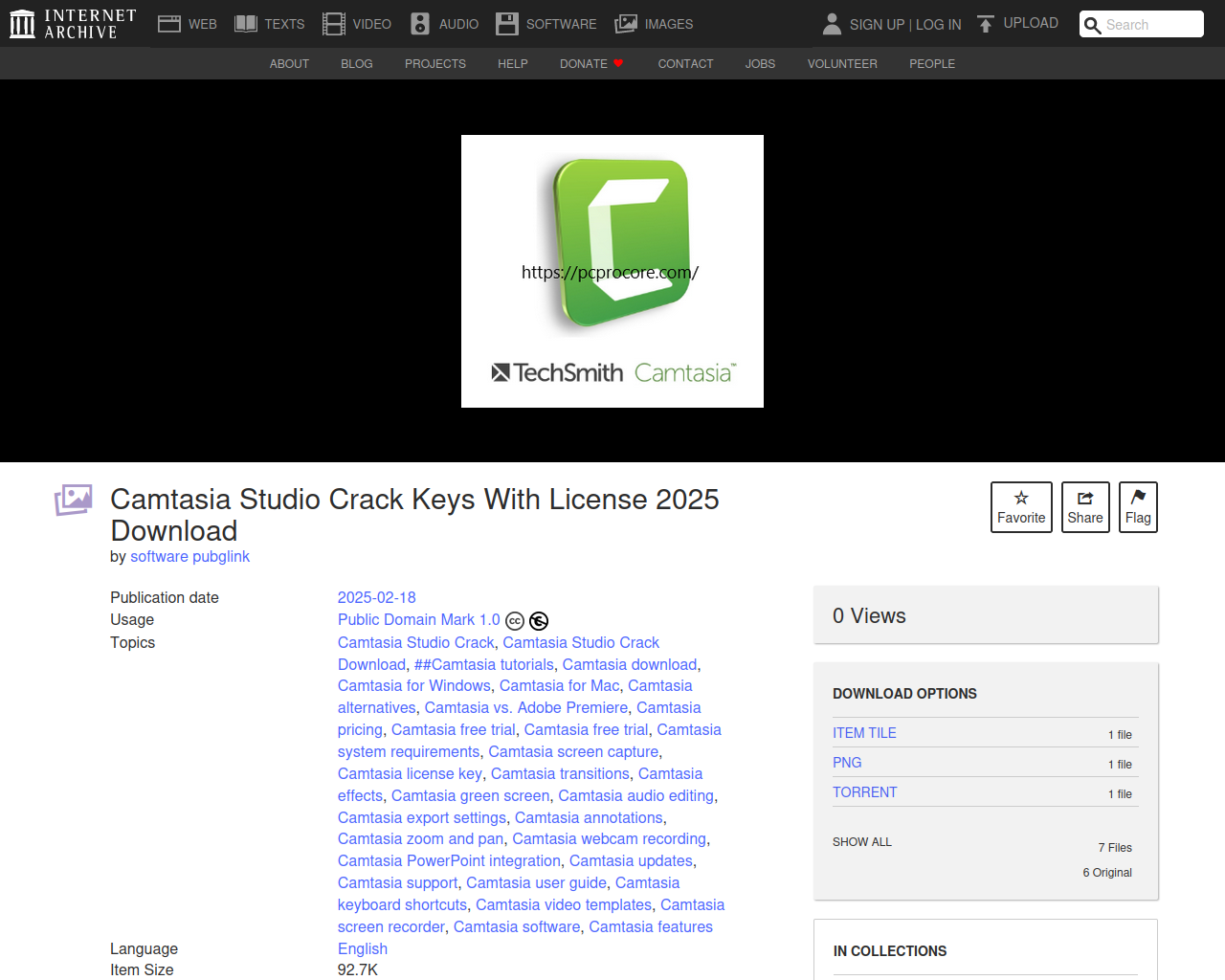Click publication date 2025-02-18
Image resolution: width=1225 pixels, height=980 pixels.
(377, 597)
